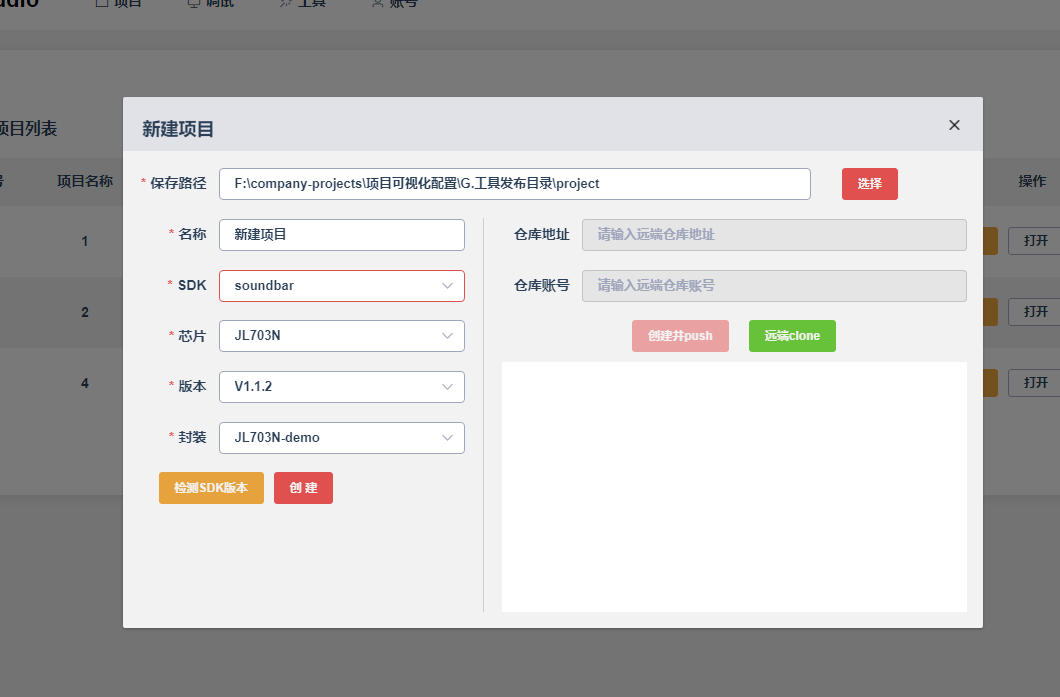Click the 仓库账号 input field
Image resolution: width=1060 pixels, height=697 pixels.
[x=774, y=286]
